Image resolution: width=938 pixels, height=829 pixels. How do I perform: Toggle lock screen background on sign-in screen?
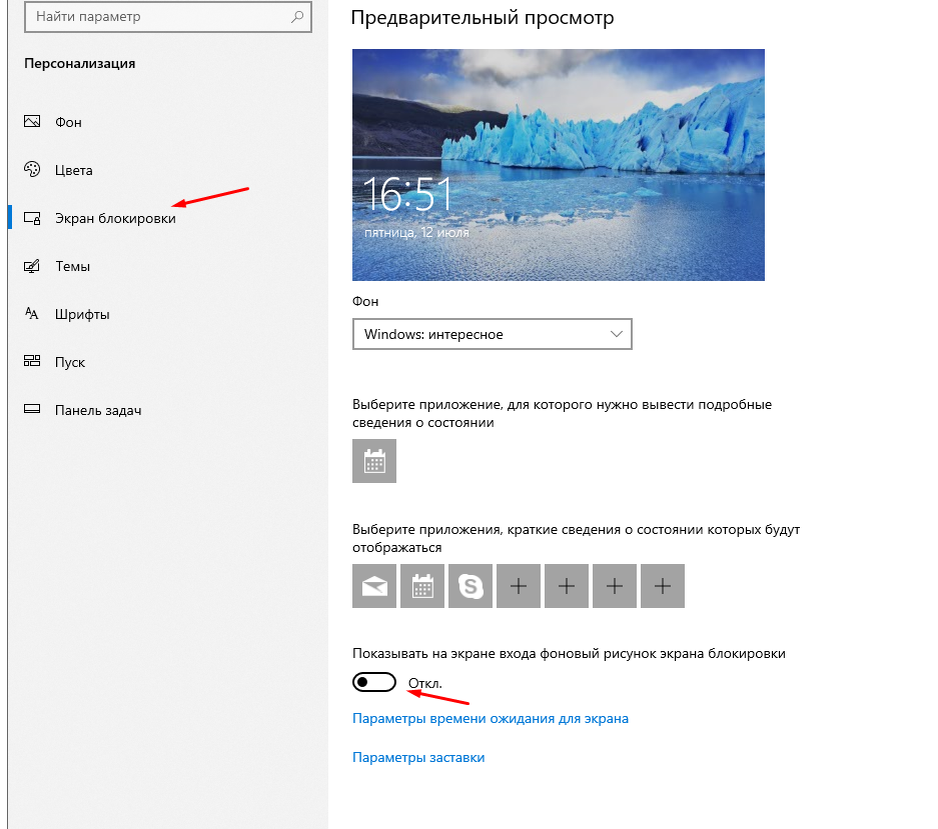coord(374,682)
